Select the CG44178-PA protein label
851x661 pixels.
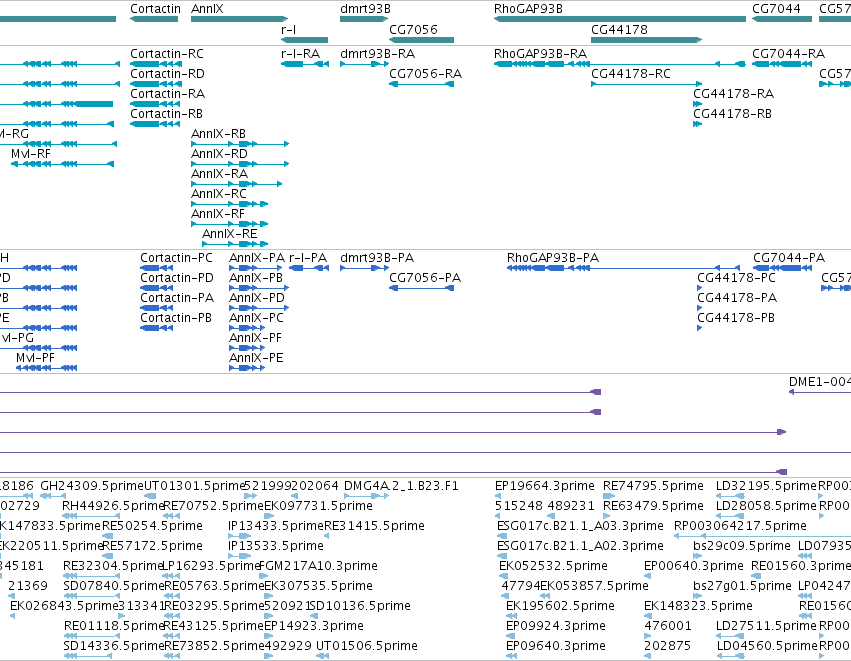[x=737, y=298]
